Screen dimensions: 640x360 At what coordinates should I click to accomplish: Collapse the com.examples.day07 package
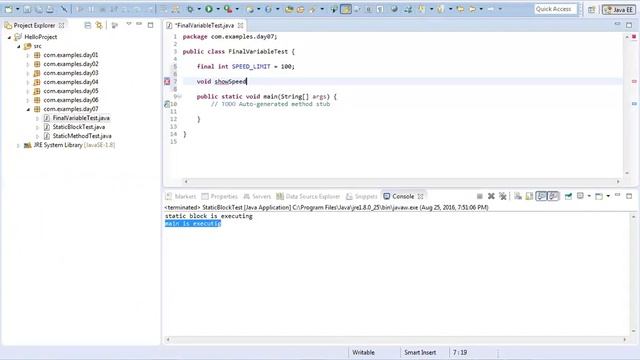coord(28,109)
